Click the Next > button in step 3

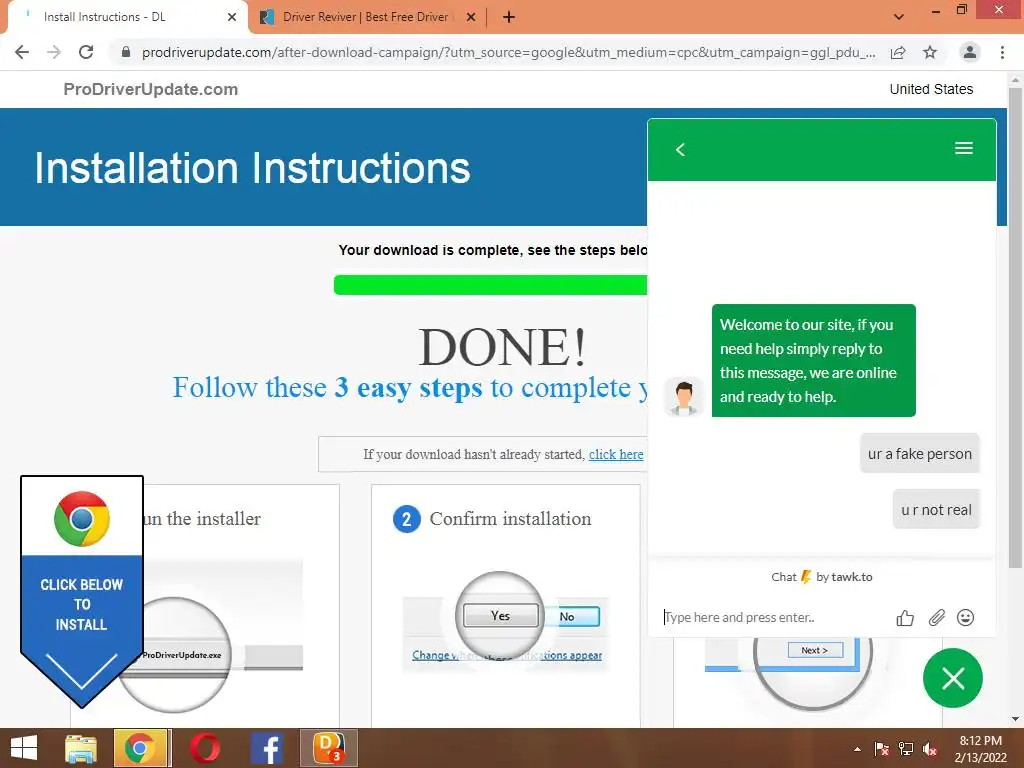[815, 650]
